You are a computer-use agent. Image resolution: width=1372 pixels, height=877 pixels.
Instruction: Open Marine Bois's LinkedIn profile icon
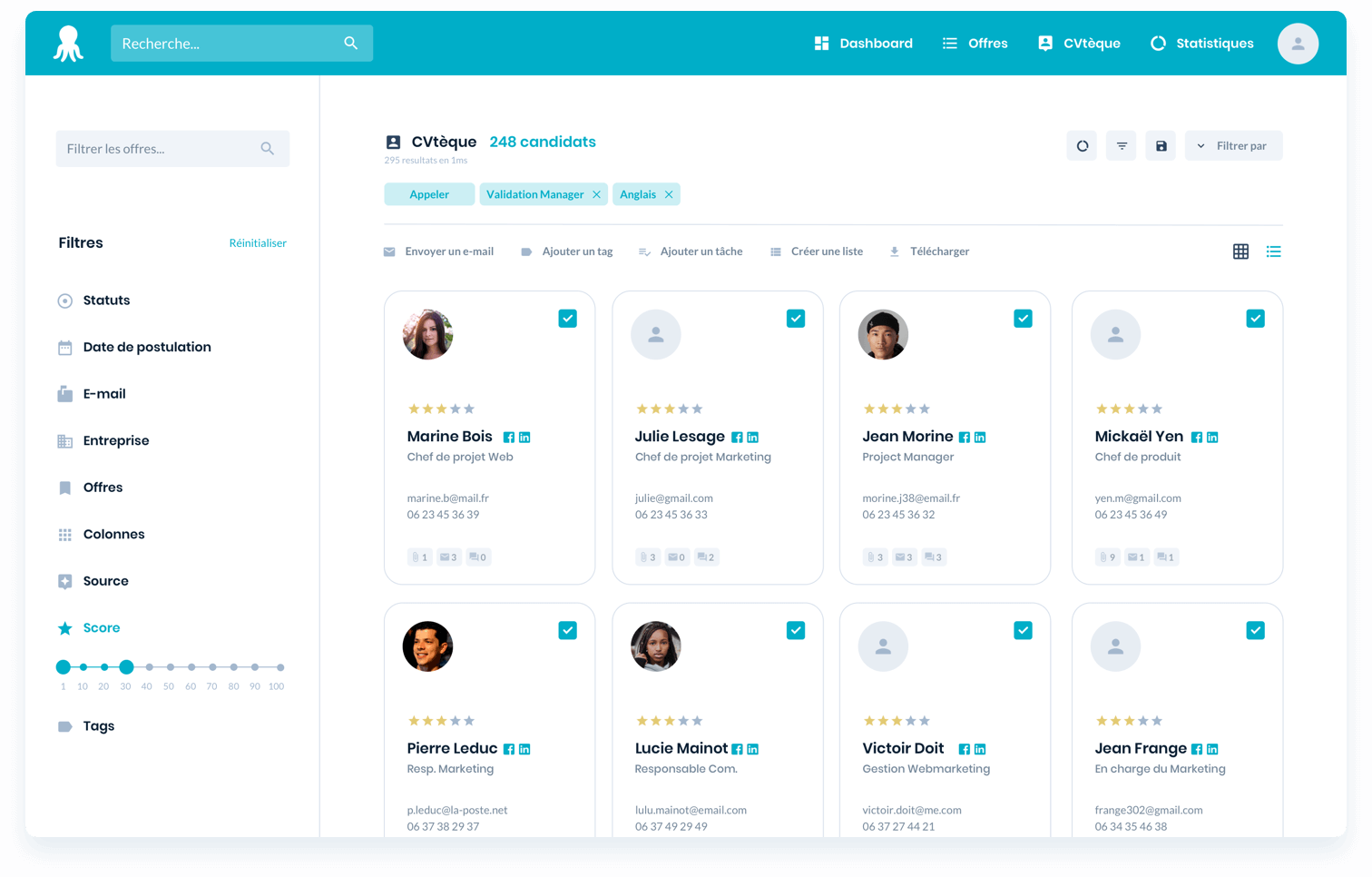pyautogui.click(x=524, y=438)
